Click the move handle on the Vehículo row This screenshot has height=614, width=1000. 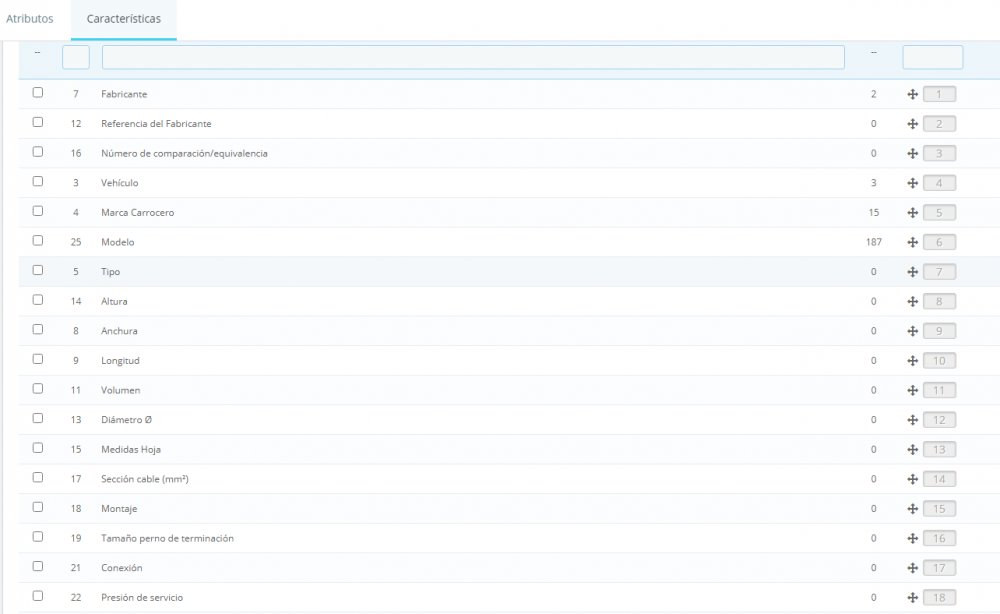[913, 182]
